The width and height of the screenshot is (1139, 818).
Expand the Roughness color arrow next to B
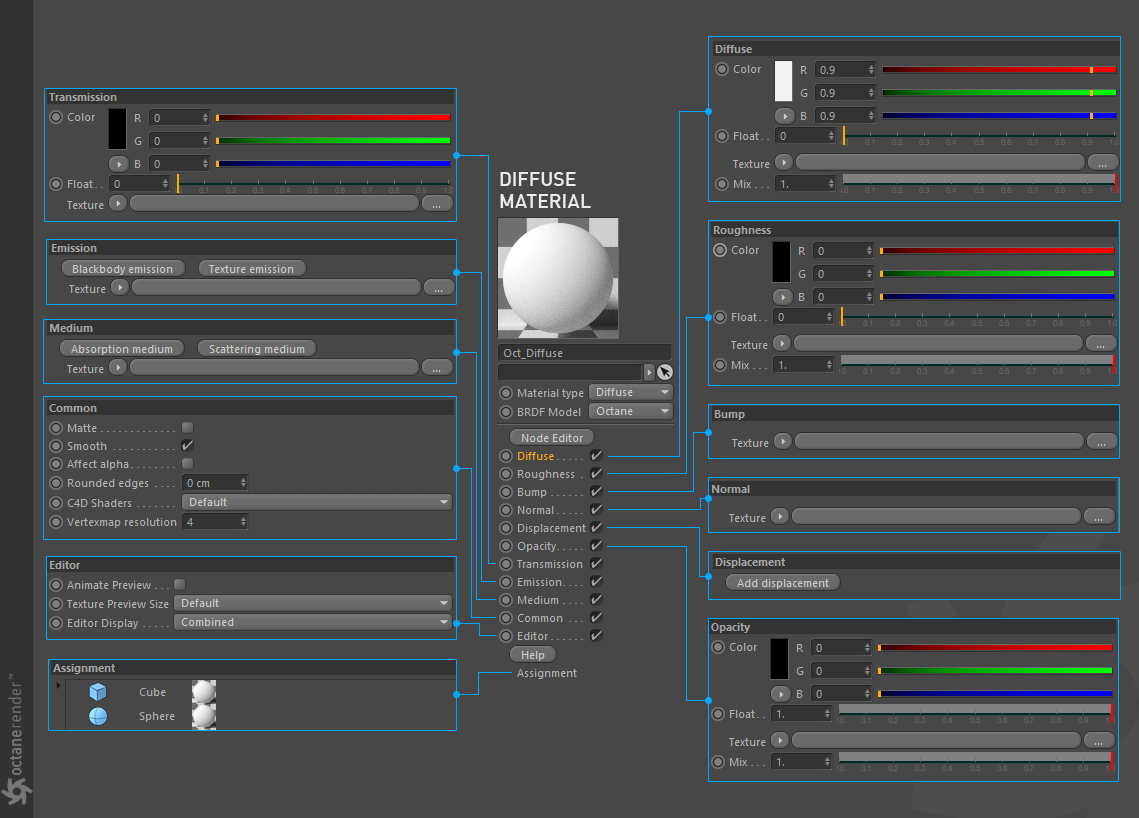(782, 296)
